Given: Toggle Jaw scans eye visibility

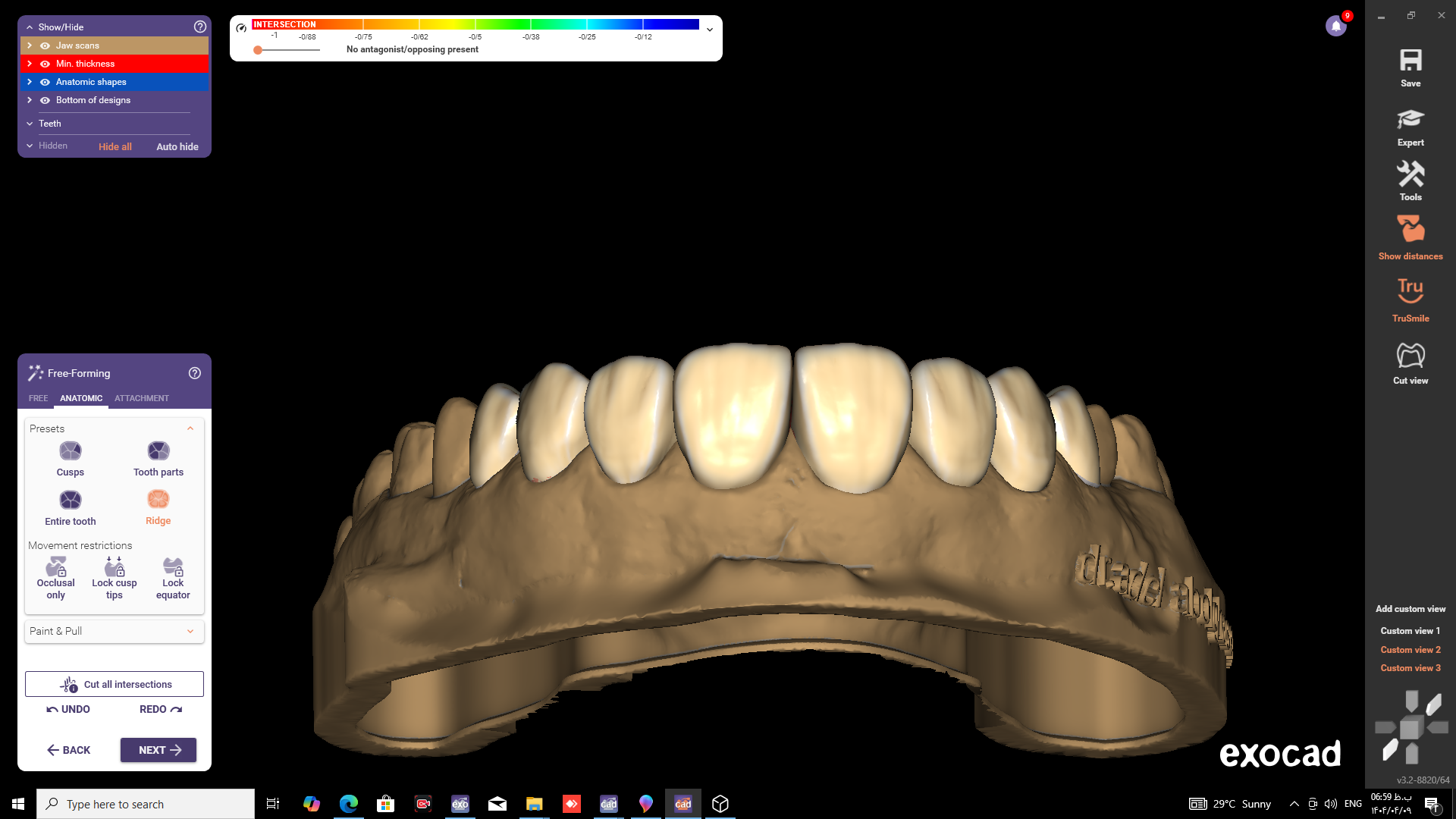Looking at the screenshot, I should click(45, 45).
